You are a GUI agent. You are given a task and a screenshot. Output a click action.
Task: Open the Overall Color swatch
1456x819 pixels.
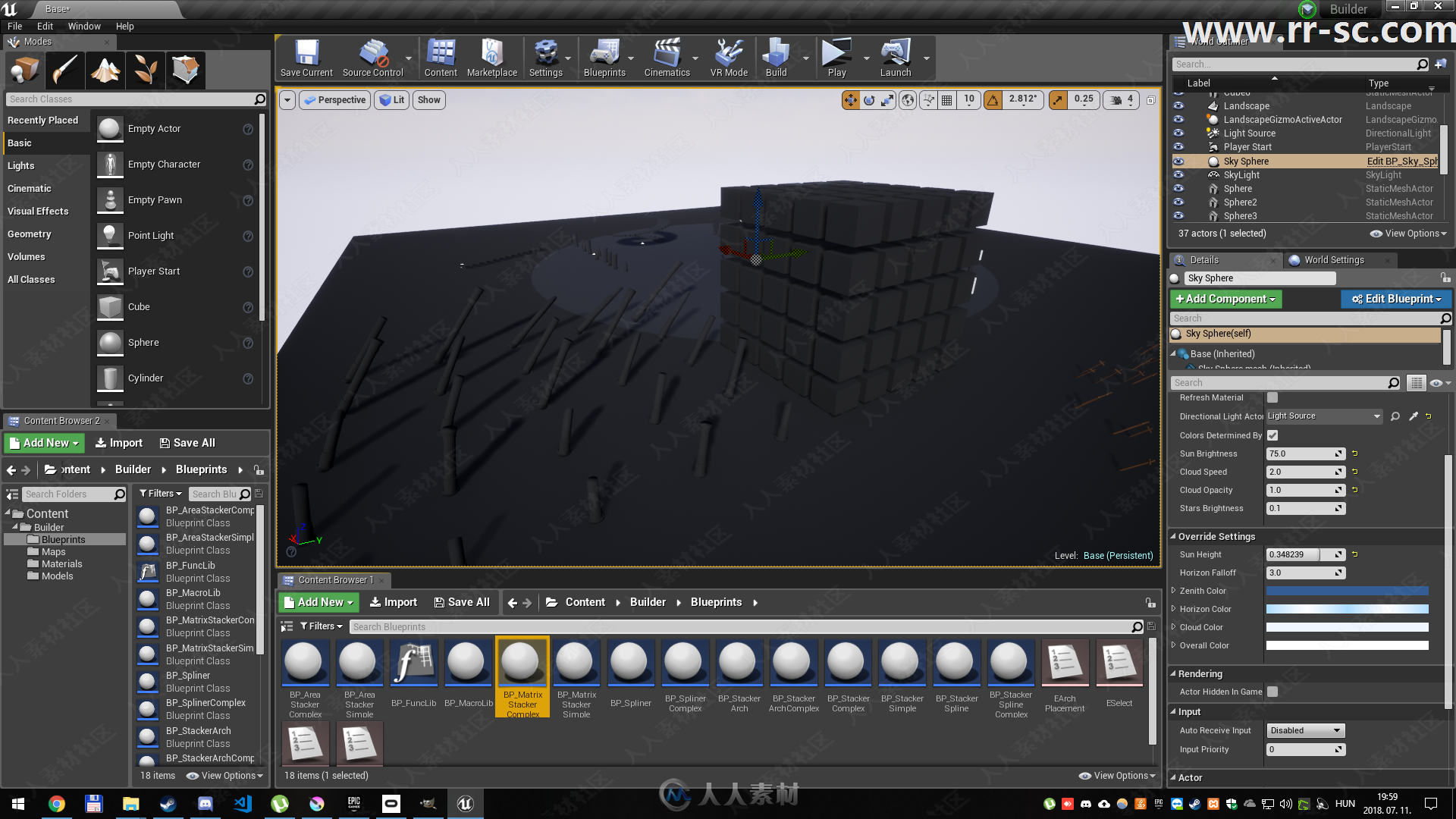click(1347, 645)
